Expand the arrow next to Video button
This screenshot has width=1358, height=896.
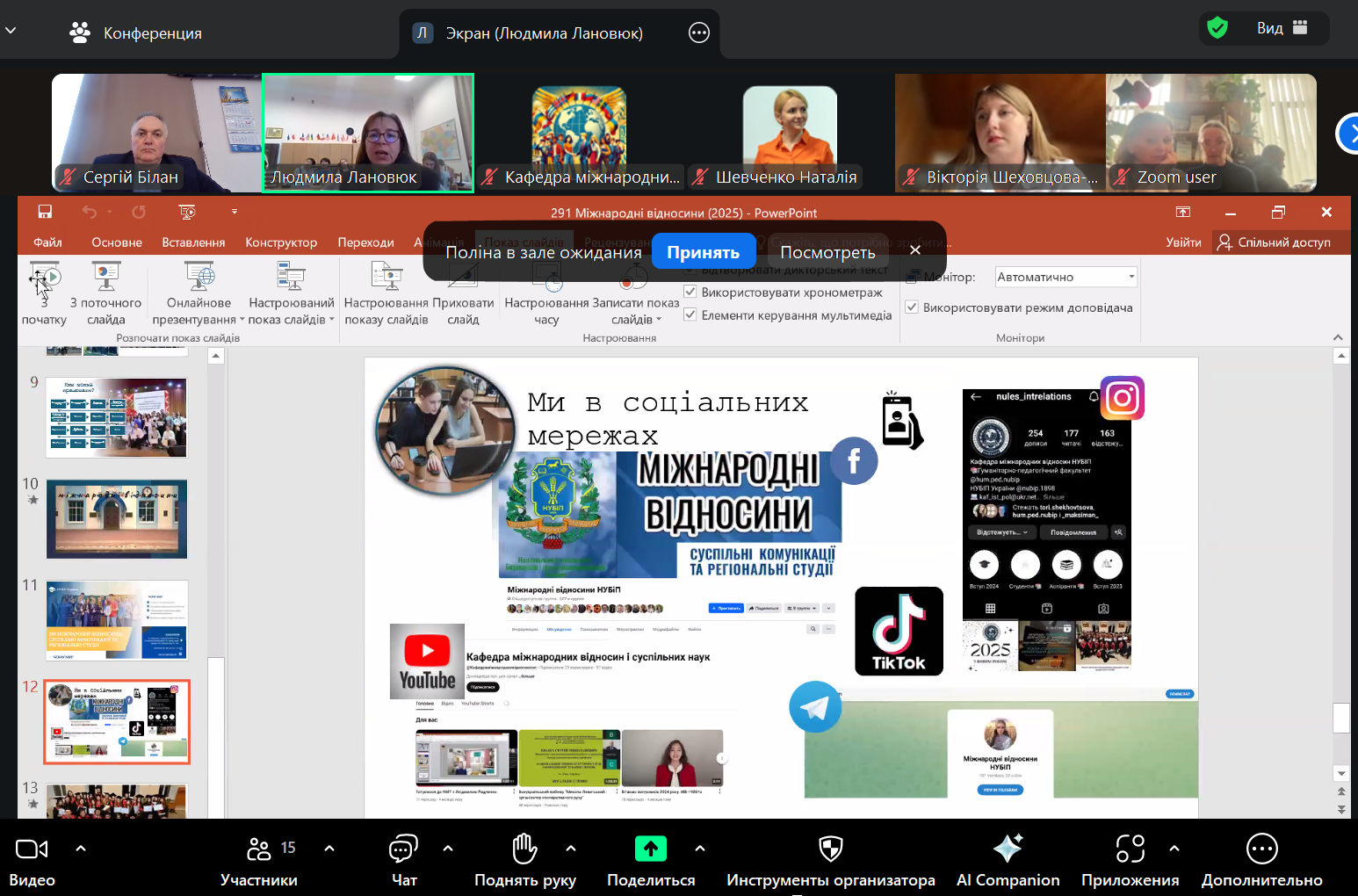pyautogui.click(x=81, y=849)
